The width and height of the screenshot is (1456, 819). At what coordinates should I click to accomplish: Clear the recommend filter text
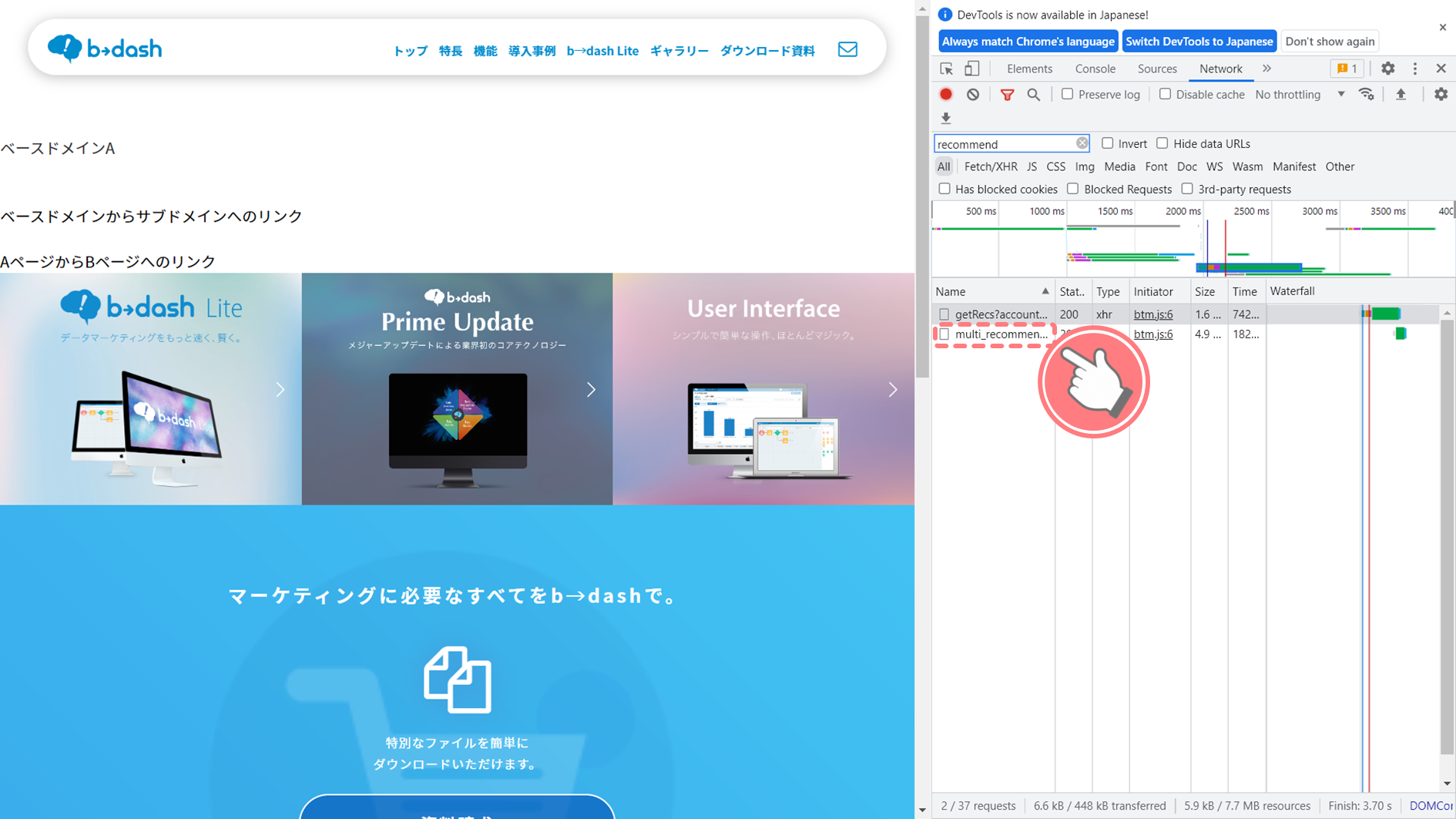pos(1082,143)
